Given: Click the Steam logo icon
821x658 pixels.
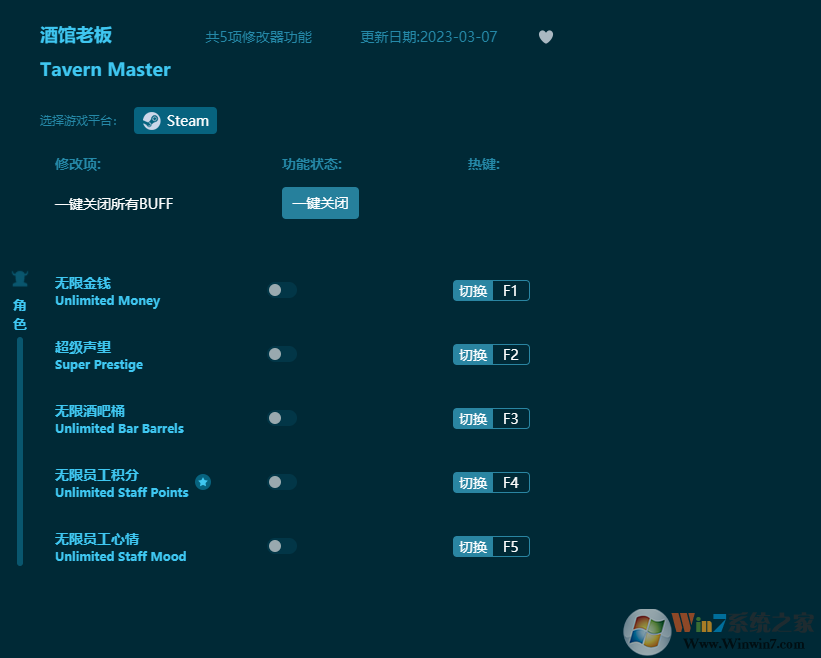Looking at the screenshot, I should point(151,121).
